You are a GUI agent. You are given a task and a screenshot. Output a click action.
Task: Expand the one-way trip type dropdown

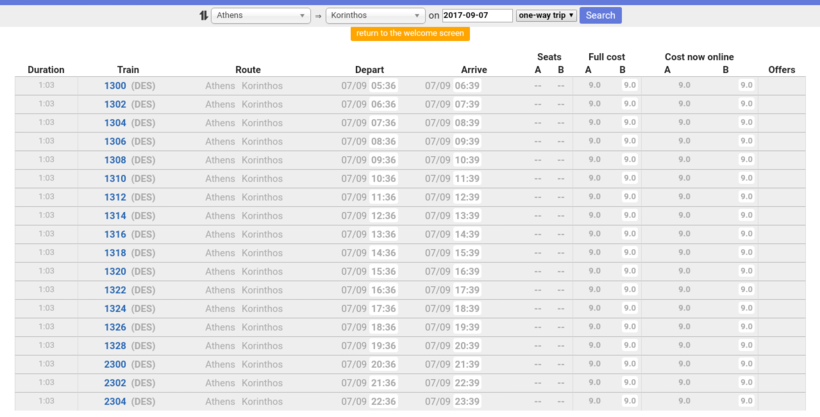546,16
